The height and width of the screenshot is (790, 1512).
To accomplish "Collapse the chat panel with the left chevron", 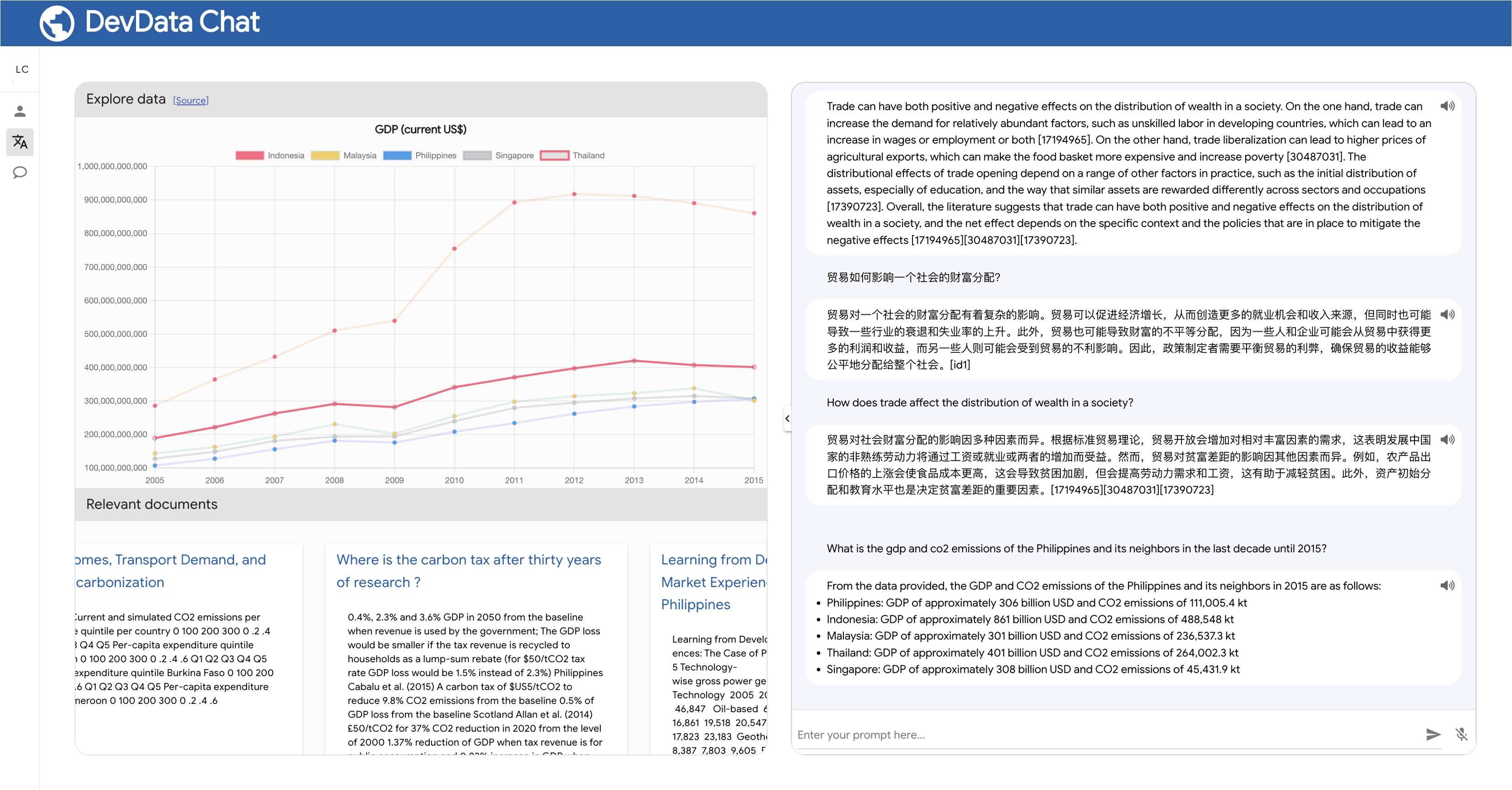I will click(x=787, y=418).
